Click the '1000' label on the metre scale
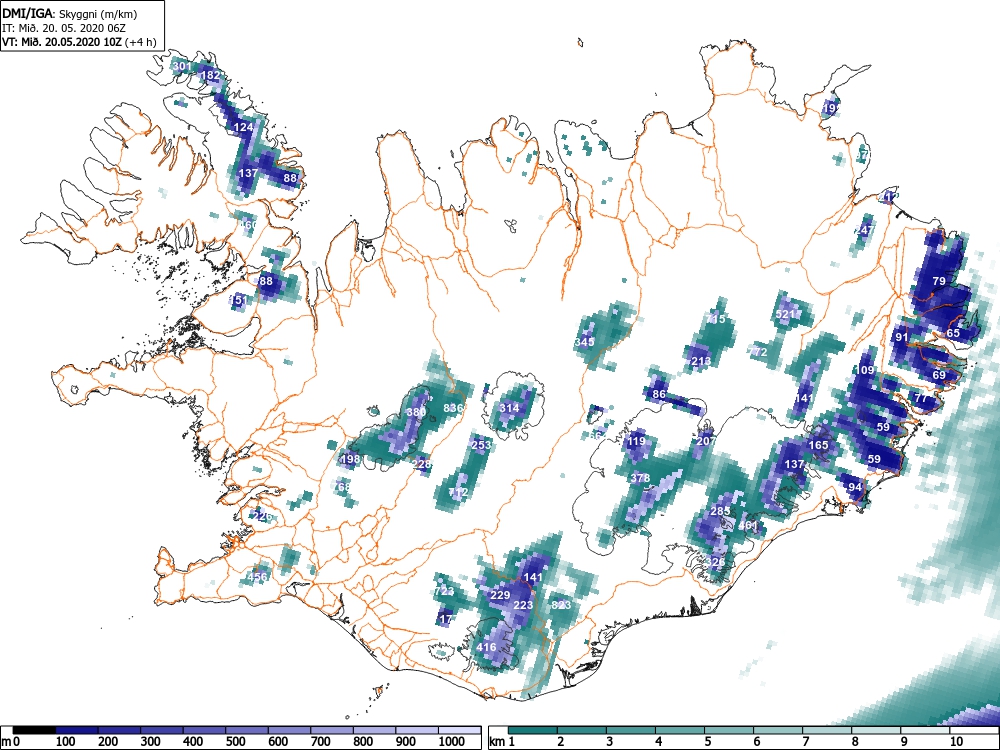Image resolution: width=1000 pixels, height=750 pixels. coord(451,742)
